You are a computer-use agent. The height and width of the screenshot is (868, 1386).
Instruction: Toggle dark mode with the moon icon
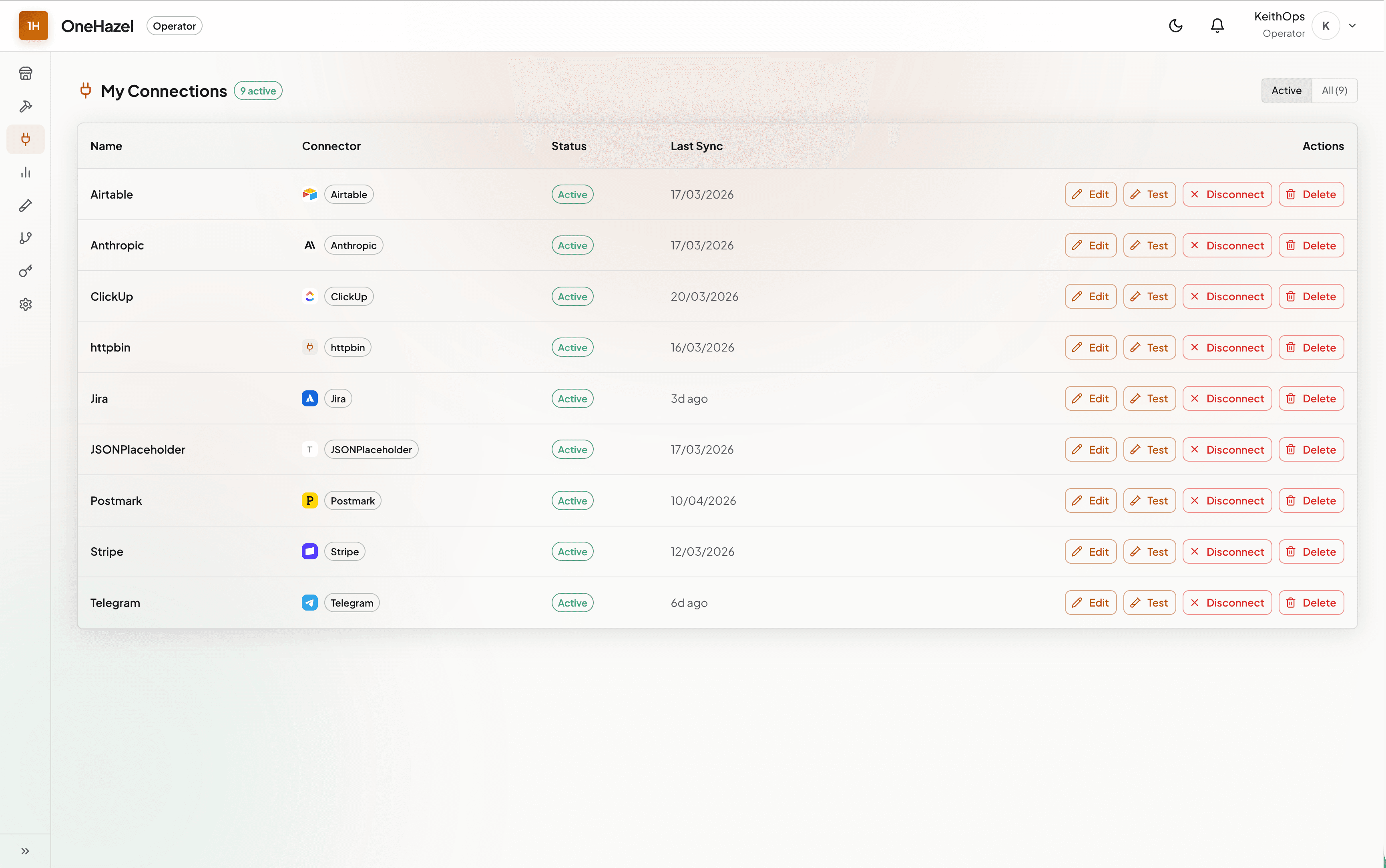click(1175, 26)
